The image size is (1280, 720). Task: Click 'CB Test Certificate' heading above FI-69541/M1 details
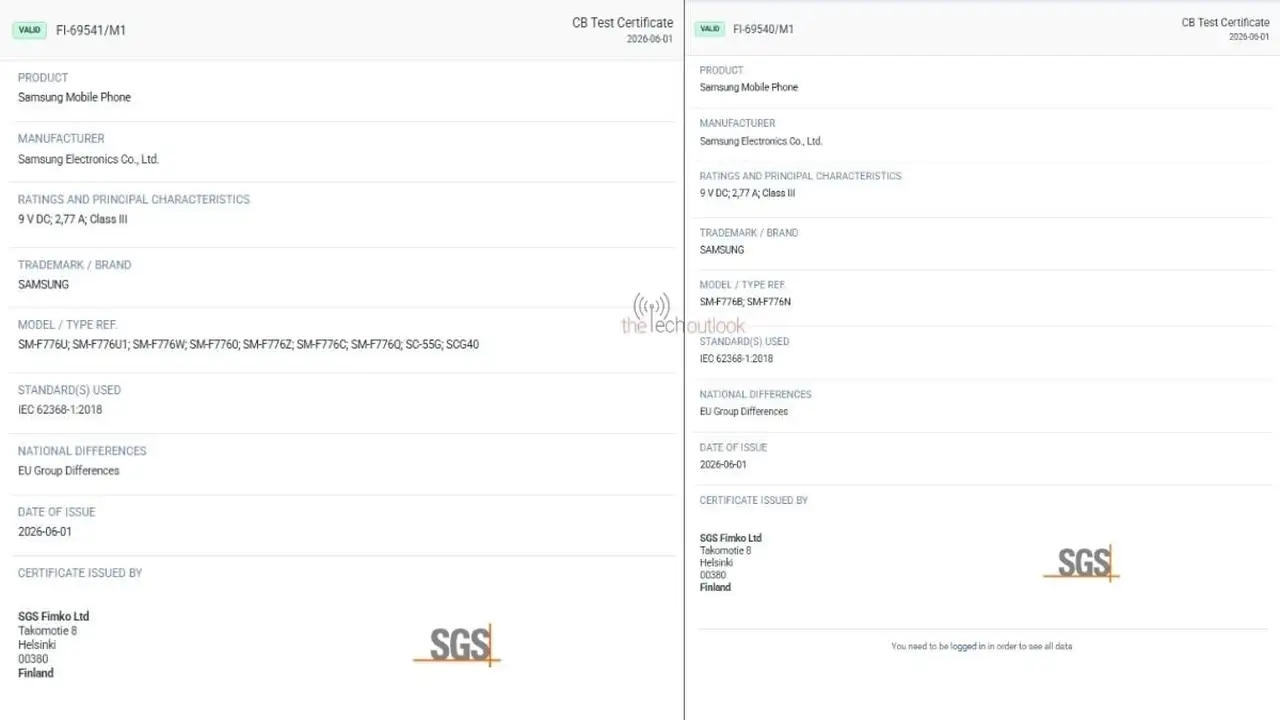pos(622,23)
